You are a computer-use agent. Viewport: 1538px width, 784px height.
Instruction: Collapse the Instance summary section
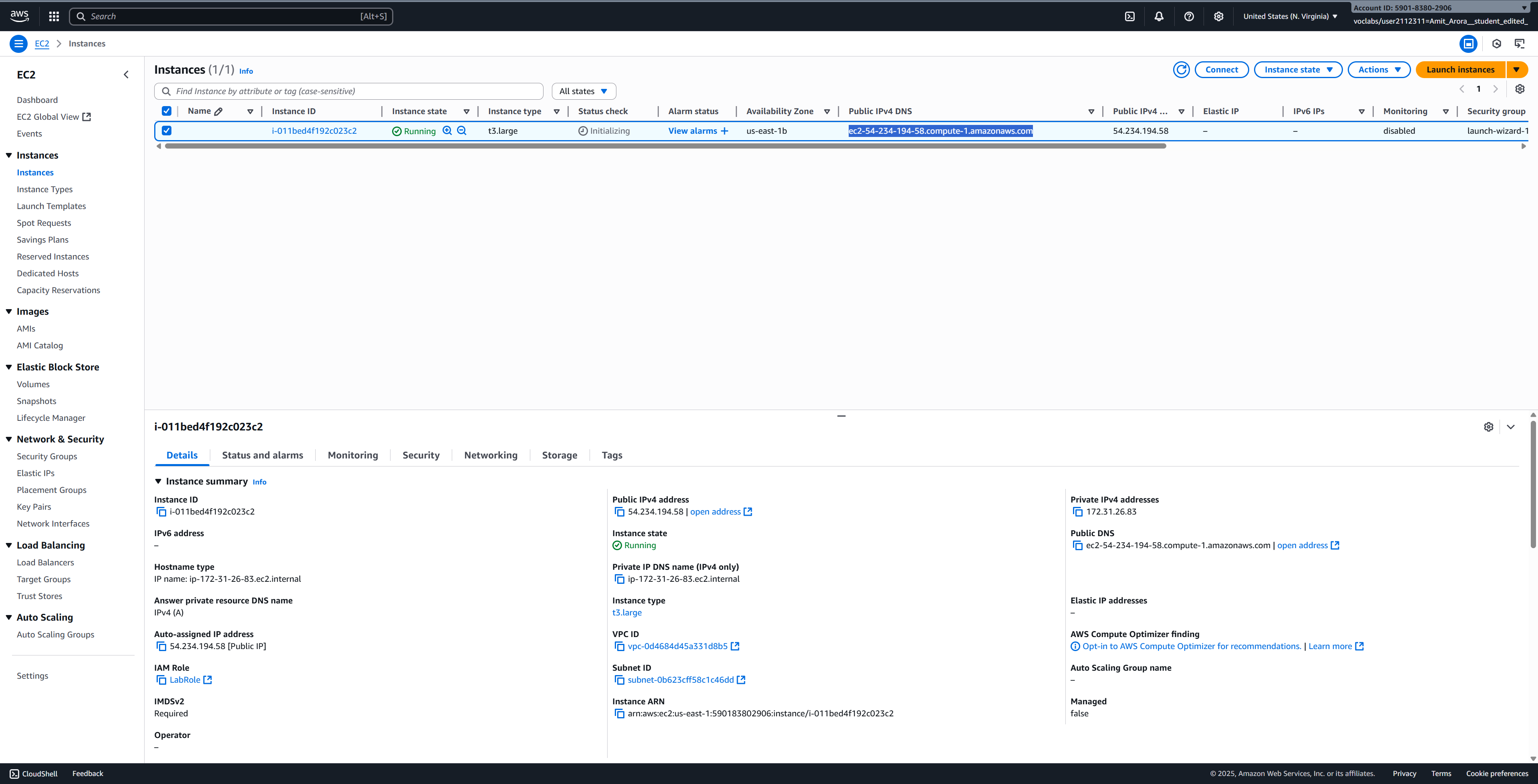click(x=158, y=481)
